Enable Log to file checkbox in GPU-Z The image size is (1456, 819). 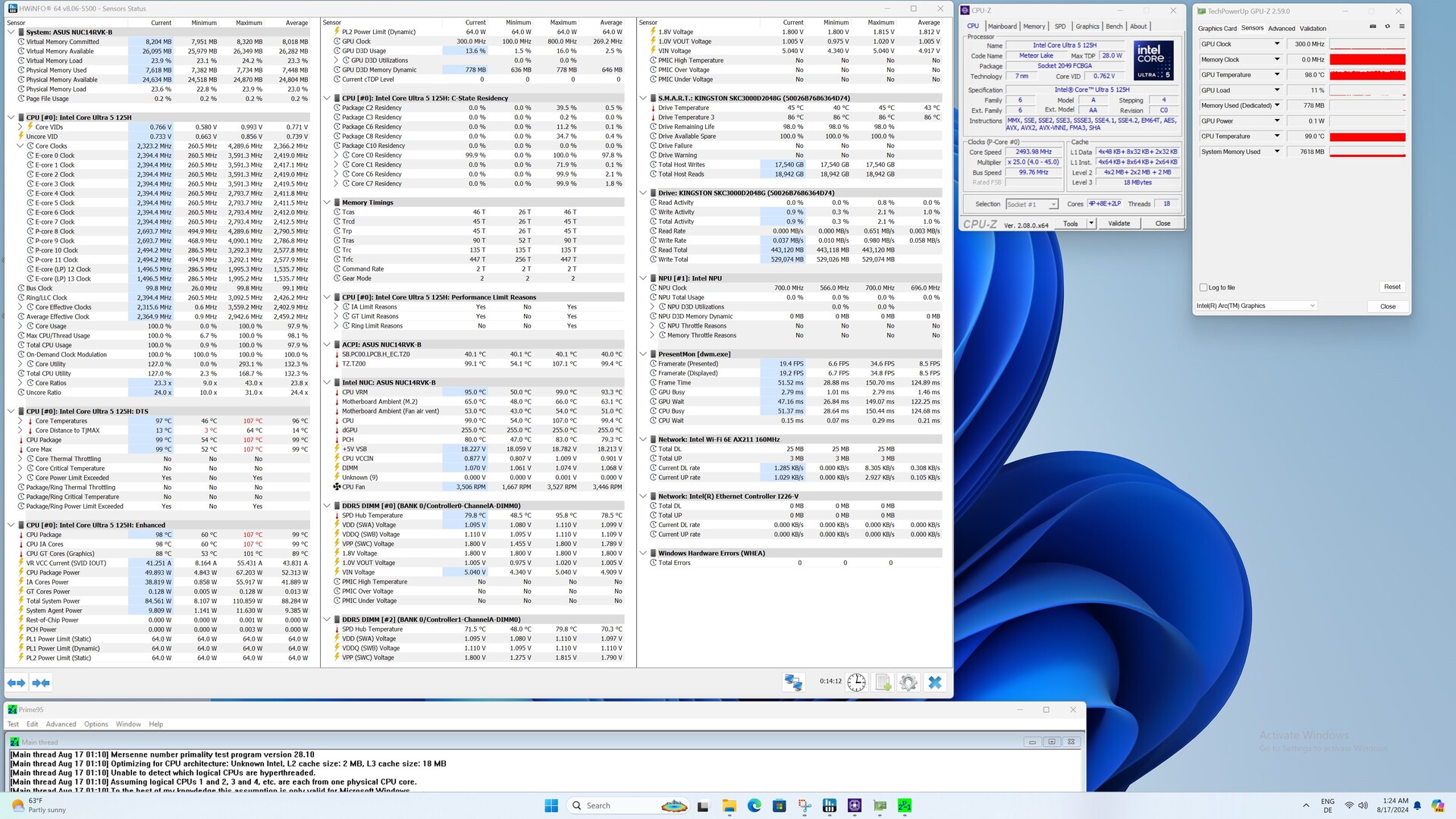coord(1203,287)
